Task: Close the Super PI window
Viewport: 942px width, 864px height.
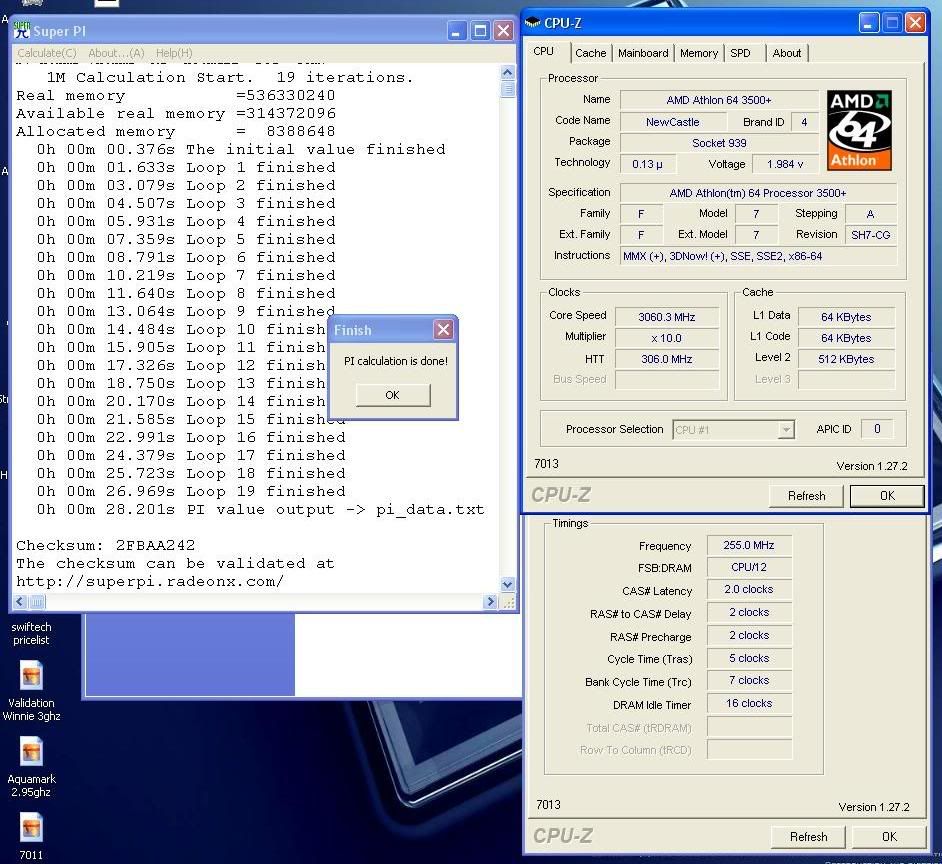Action: (x=503, y=31)
